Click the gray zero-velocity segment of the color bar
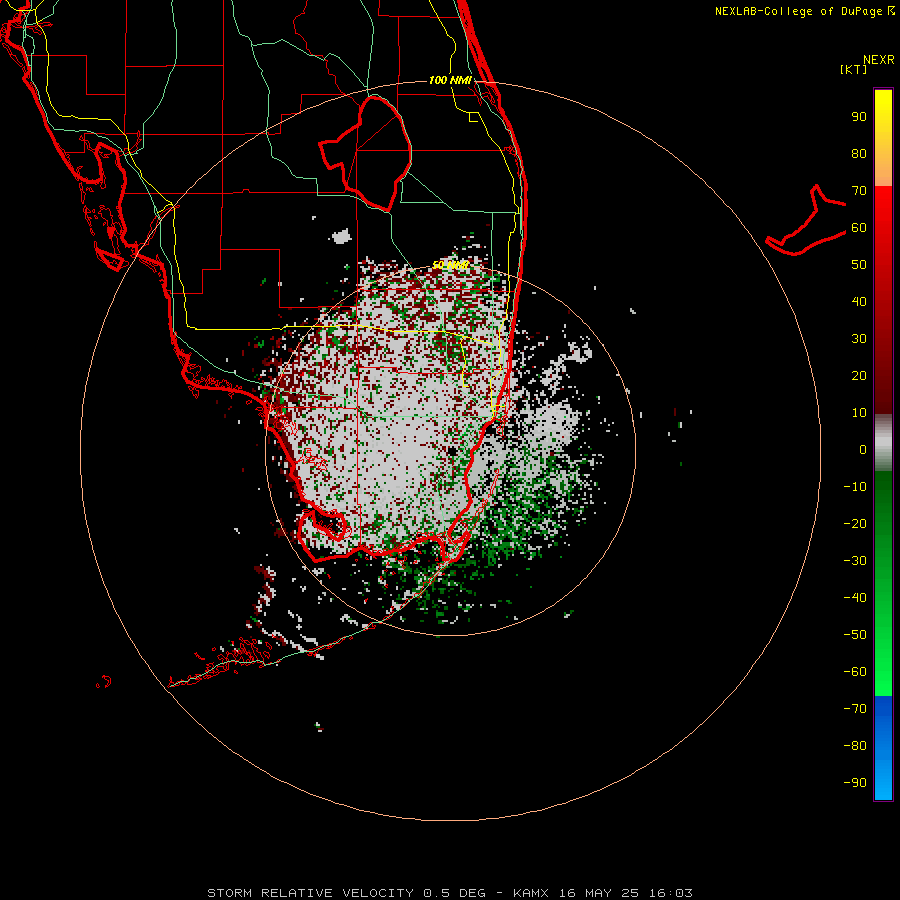The height and width of the screenshot is (900, 900). [x=883, y=443]
